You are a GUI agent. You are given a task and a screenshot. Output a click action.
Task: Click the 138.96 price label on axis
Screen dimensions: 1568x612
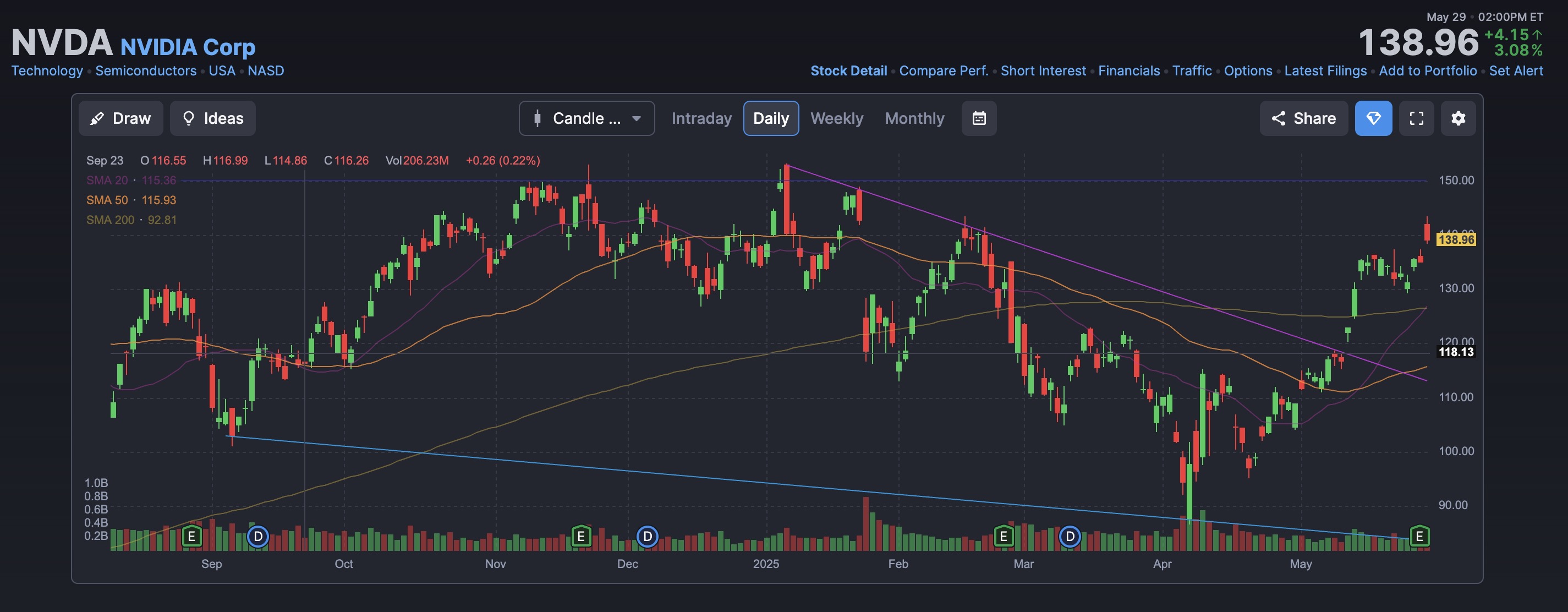[1455, 240]
